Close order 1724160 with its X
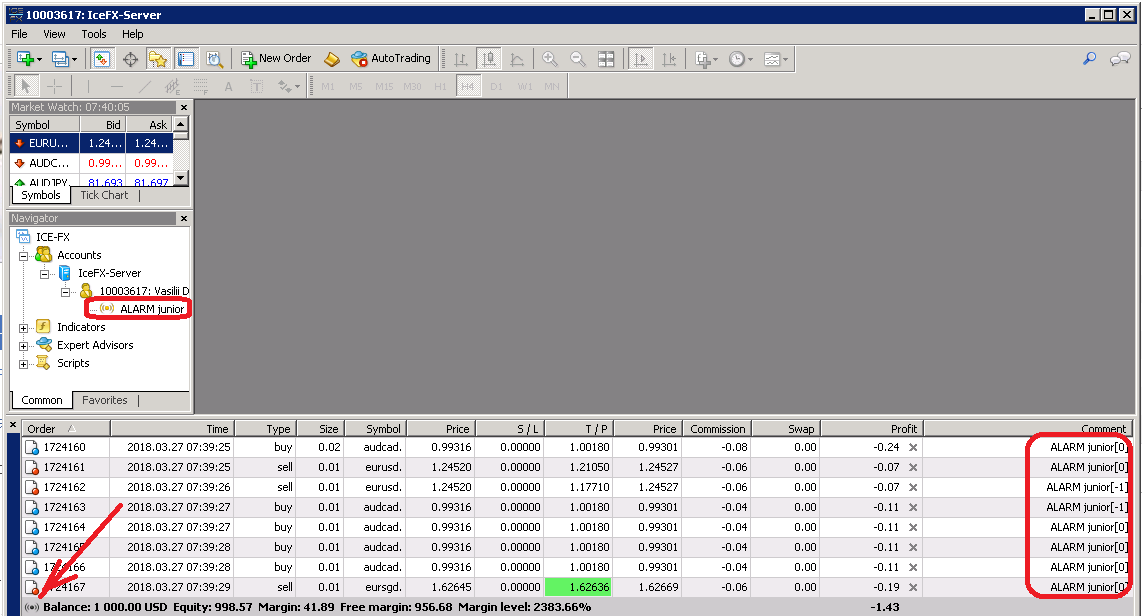Image resolution: width=1142 pixels, height=616 pixels. pyautogui.click(x=913, y=447)
